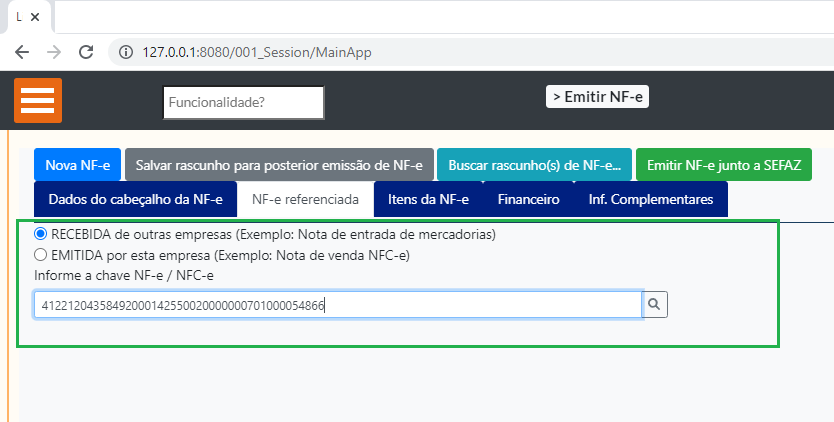Reload the page with the refresh icon
834x422 pixels.
(86, 52)
